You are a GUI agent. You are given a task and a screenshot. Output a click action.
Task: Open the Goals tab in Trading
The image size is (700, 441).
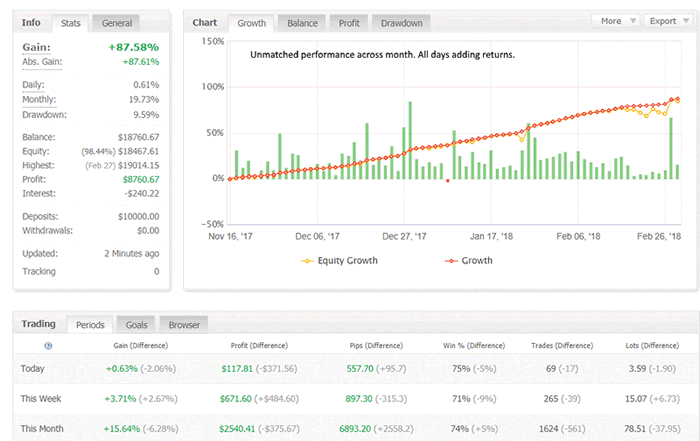tap(136, 324)
